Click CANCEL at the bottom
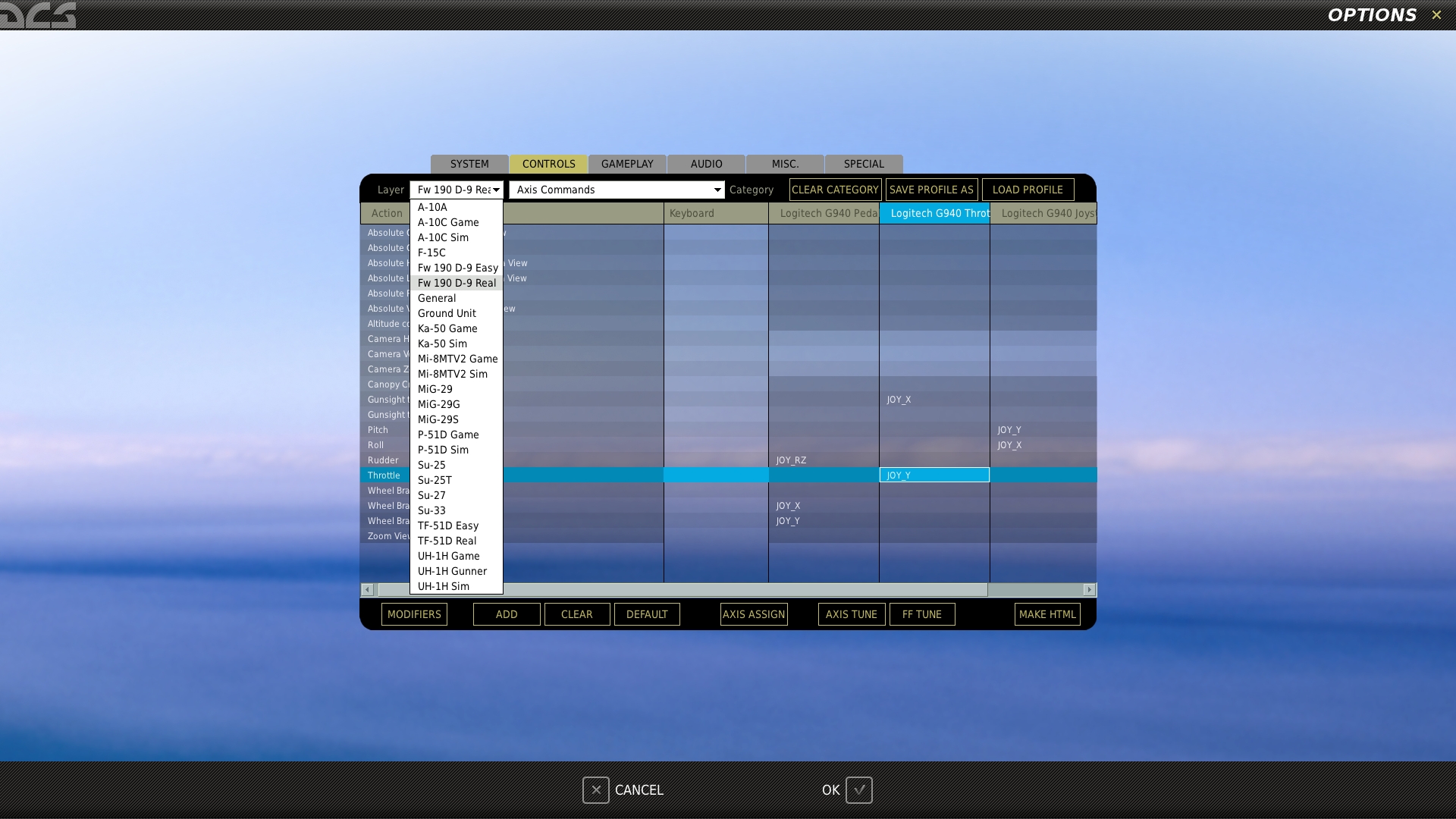 [x=639, y=790]
